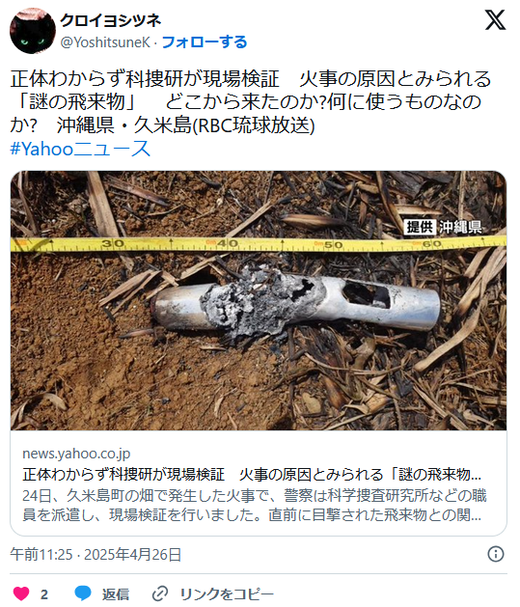Open the timestamp 午前11:25 · 2025年4月26日

pos(96,554)
